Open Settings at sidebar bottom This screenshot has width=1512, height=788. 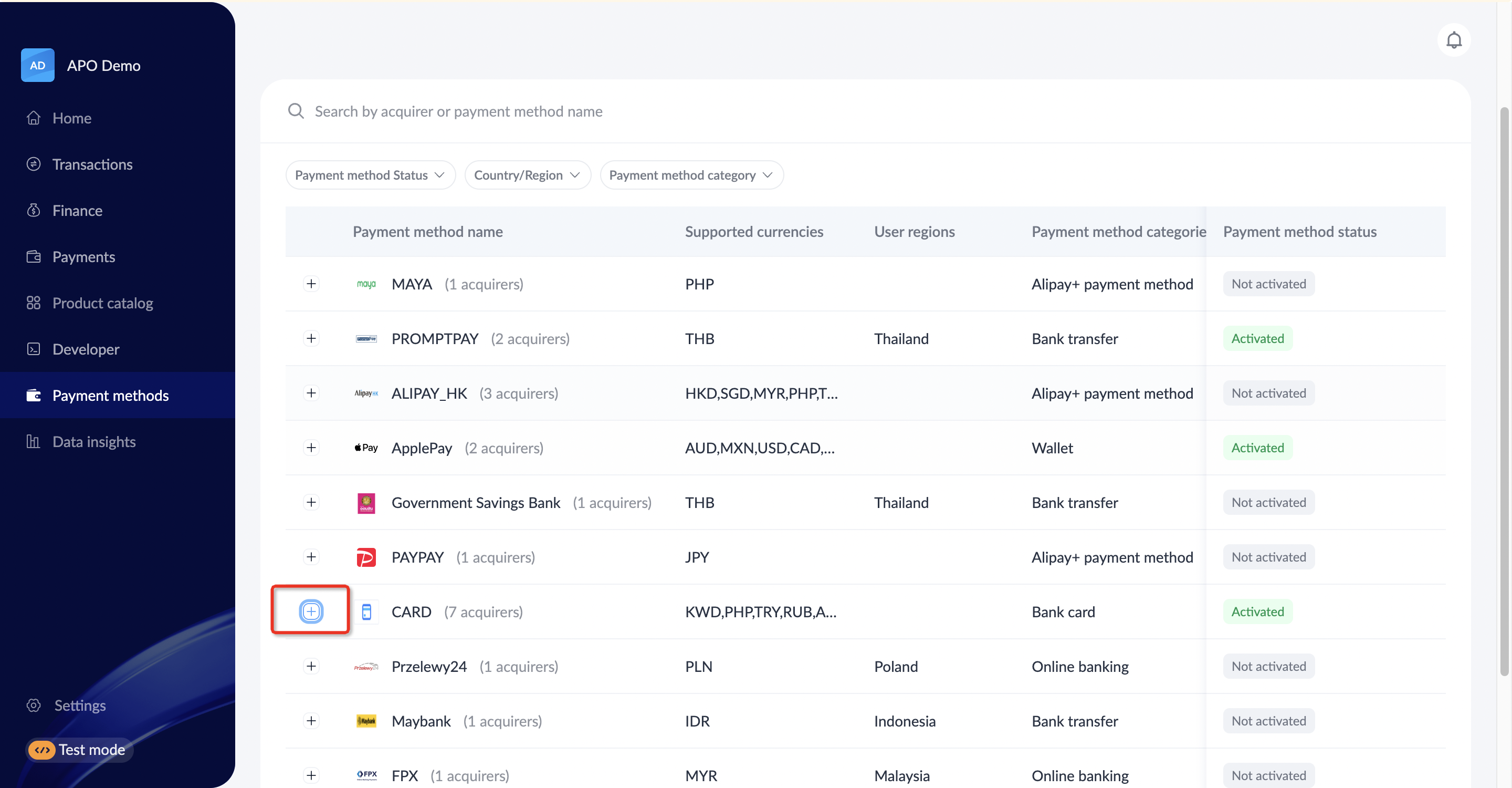[x=80, y=705]
